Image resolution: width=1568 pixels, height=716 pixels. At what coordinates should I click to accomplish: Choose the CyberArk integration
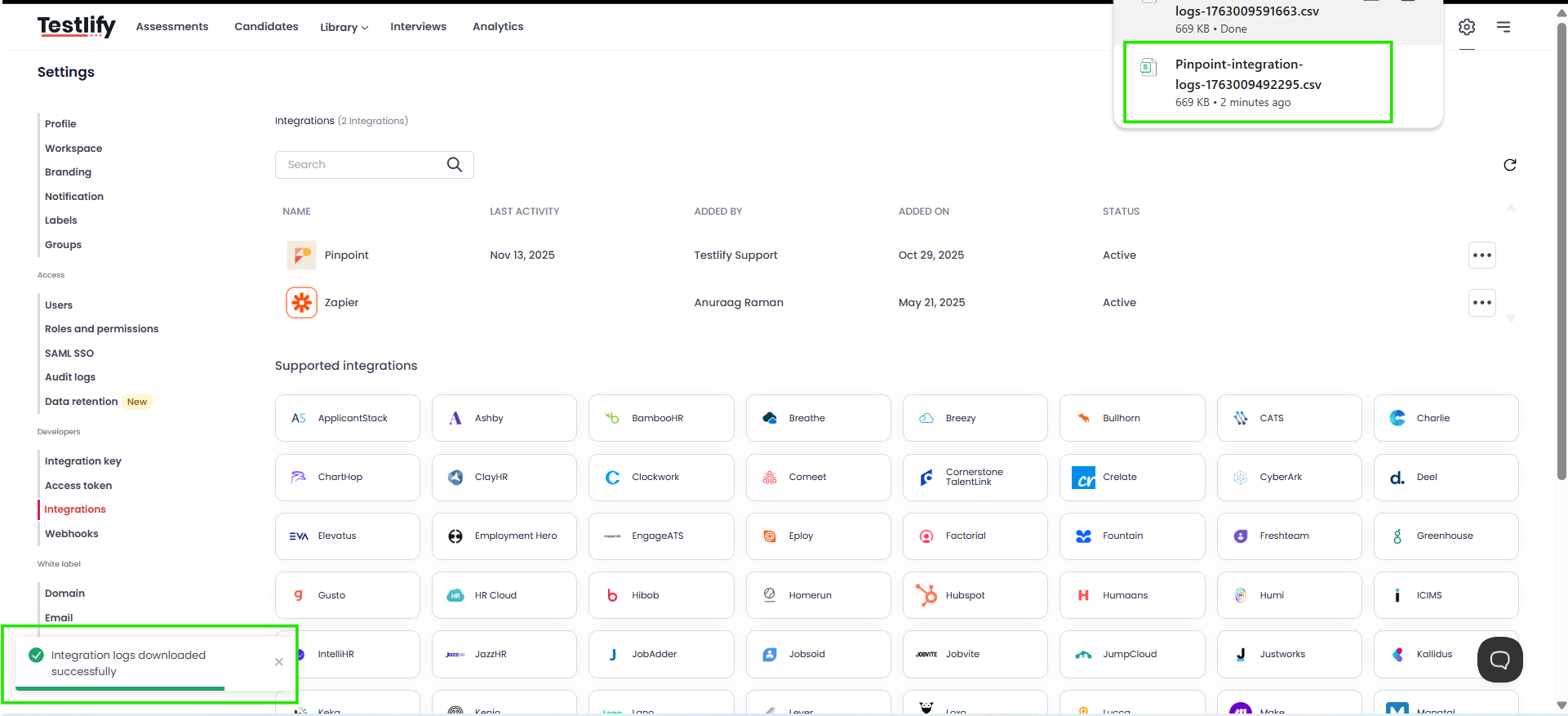[x=1290, y=478]
